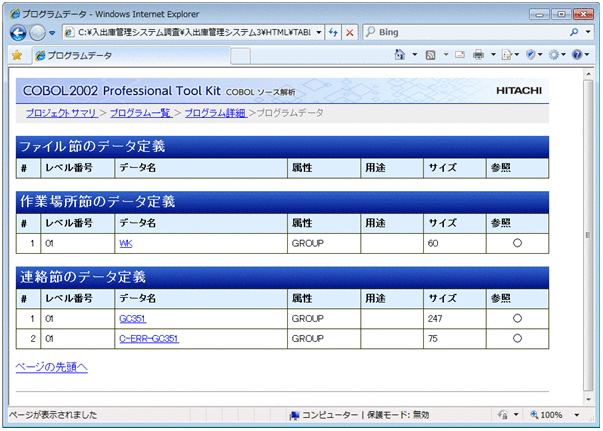This screenshot has width=603, height=431.
Task: Click the magnifier search icon
Action: pyautogui.click(x=574, y=32)
